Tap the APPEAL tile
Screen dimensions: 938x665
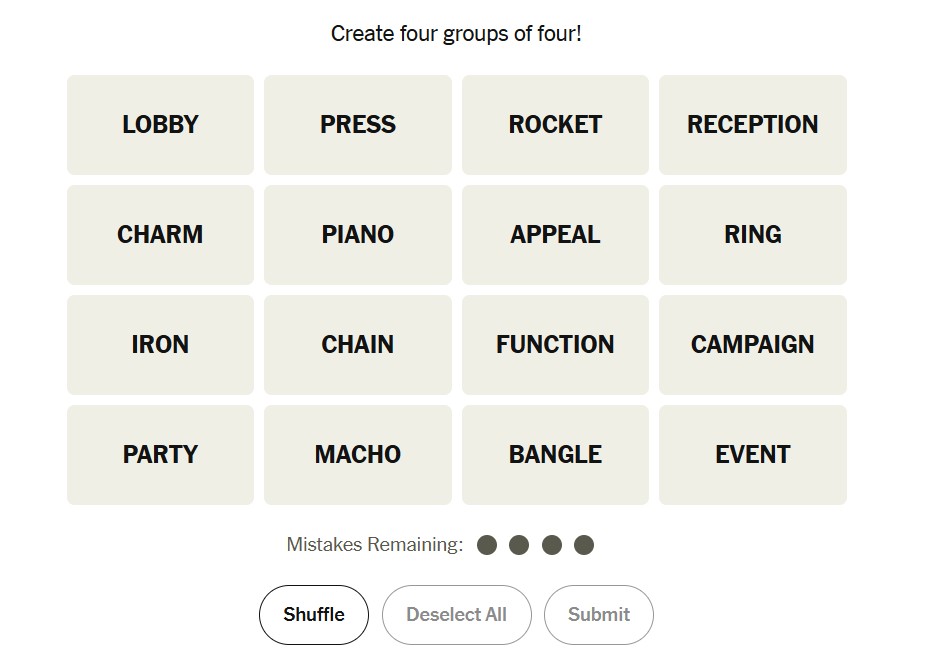tap(555, 235)
